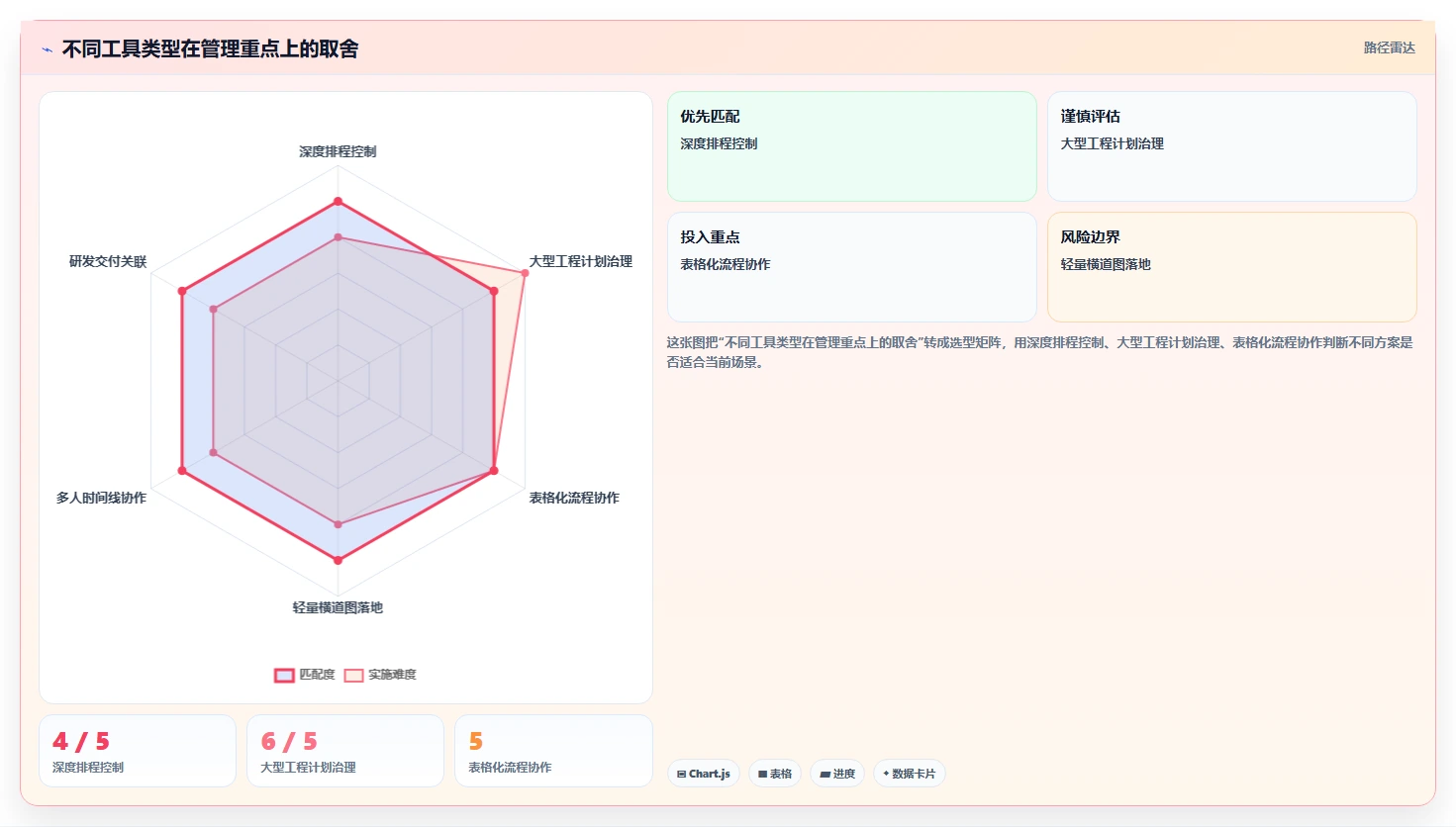The image size is (1456, 827).
Task: Toggle the 匹配度 legend item
Action: [304, 675]
